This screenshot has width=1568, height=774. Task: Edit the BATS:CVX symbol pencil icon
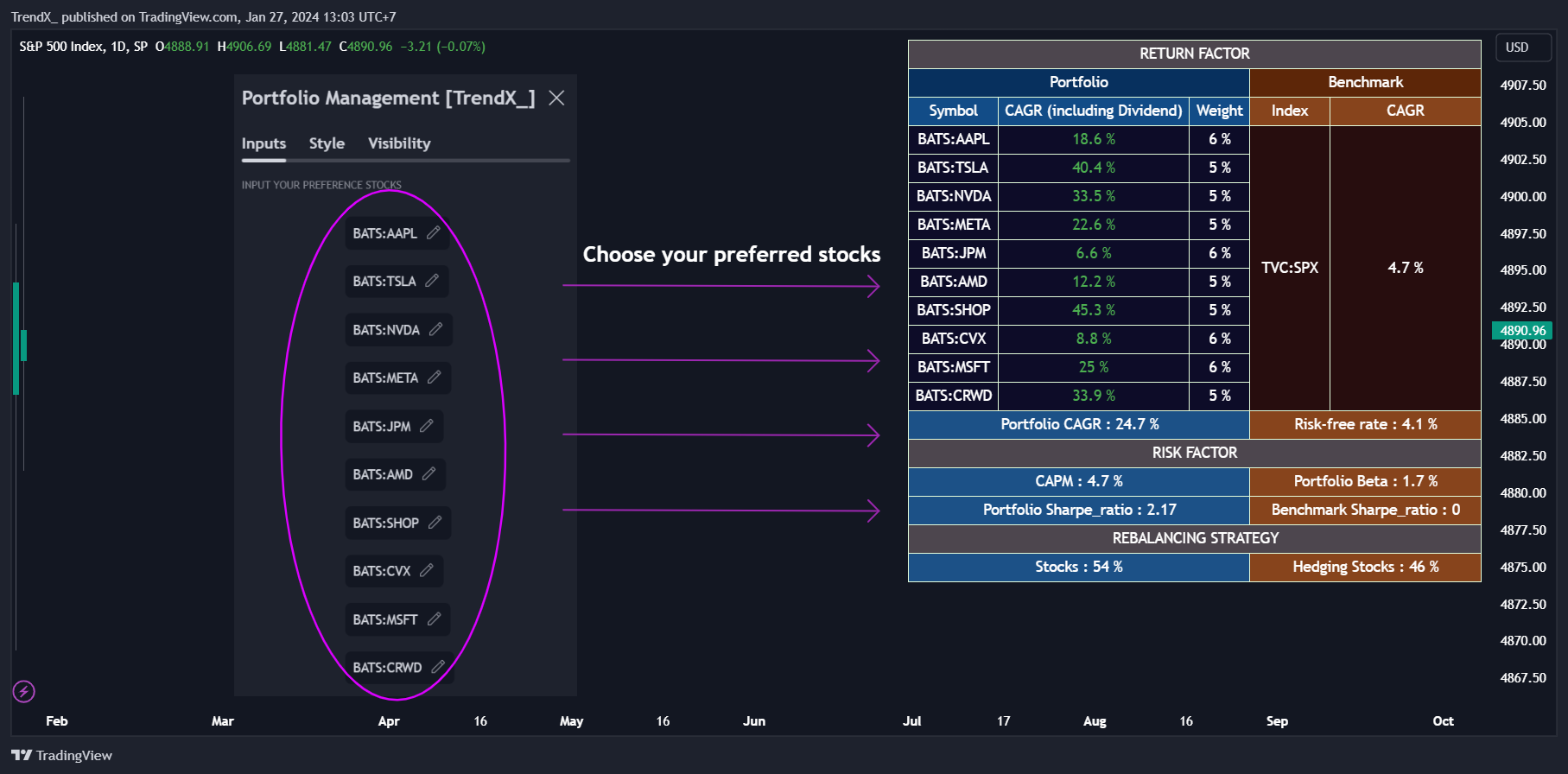tap(427, 571)
